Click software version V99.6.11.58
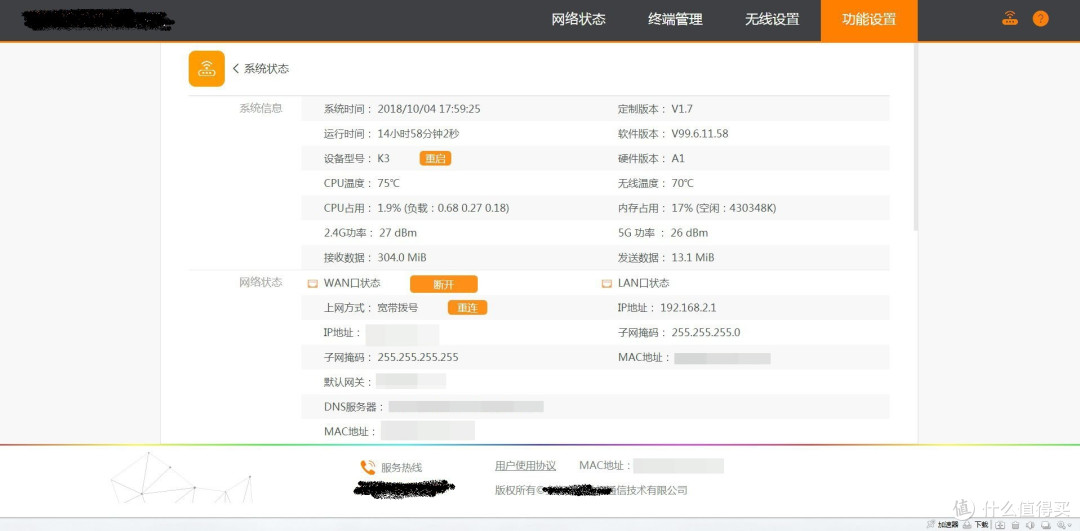The image size is (1080, 531). tap(700, 134)
